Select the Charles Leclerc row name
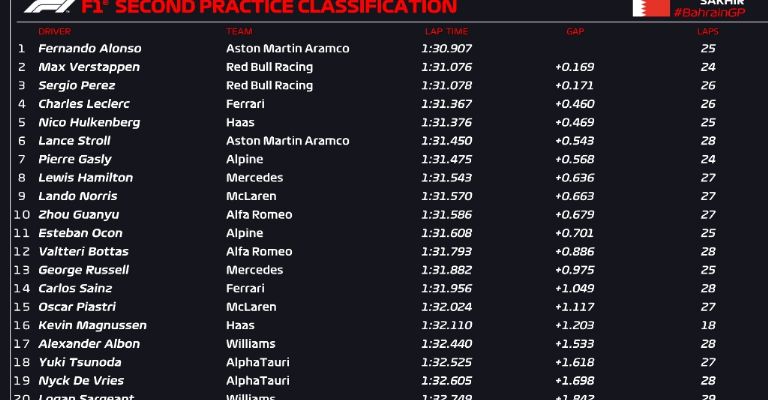 click(84, 104)
